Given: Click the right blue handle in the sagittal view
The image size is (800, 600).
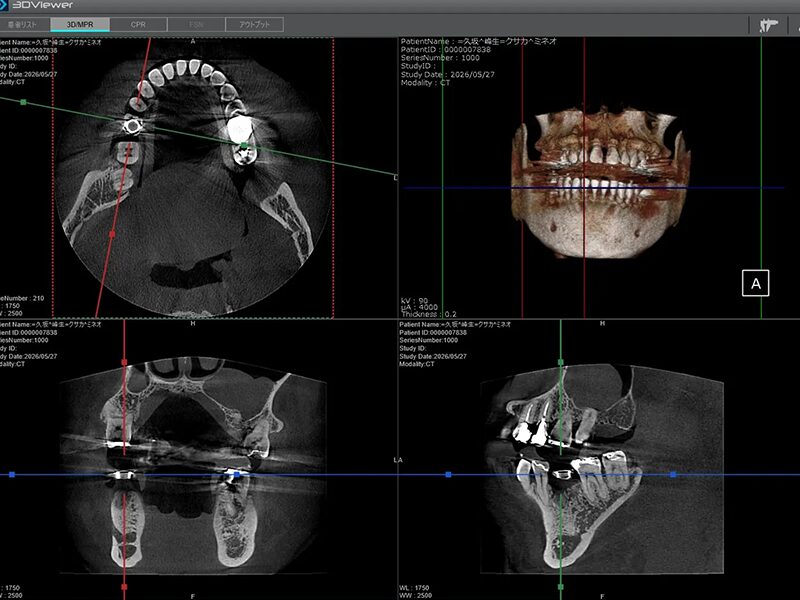Looking at the screenshot, I should [x=673, y=474].
